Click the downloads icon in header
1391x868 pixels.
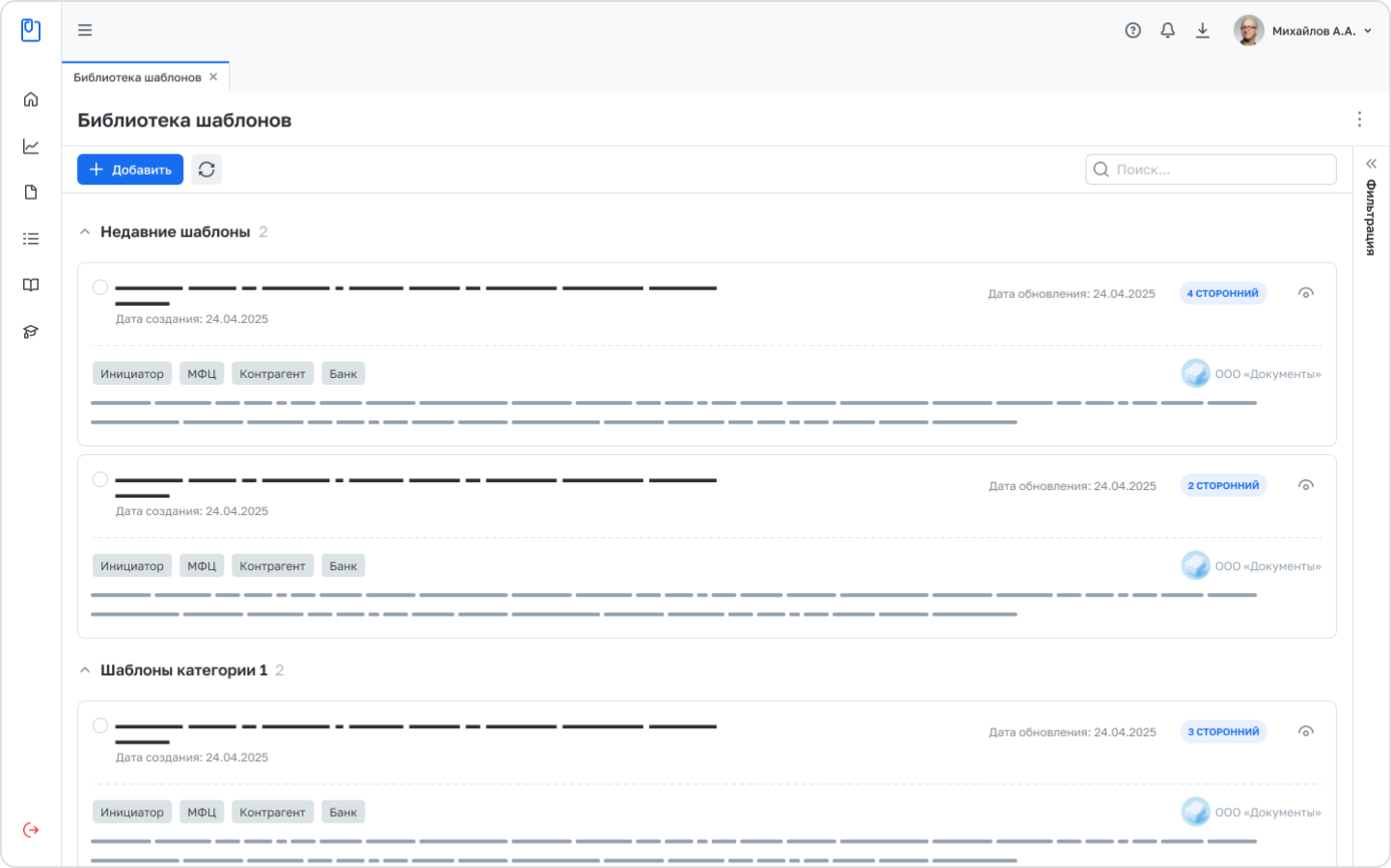click(x=1203, y=30)
